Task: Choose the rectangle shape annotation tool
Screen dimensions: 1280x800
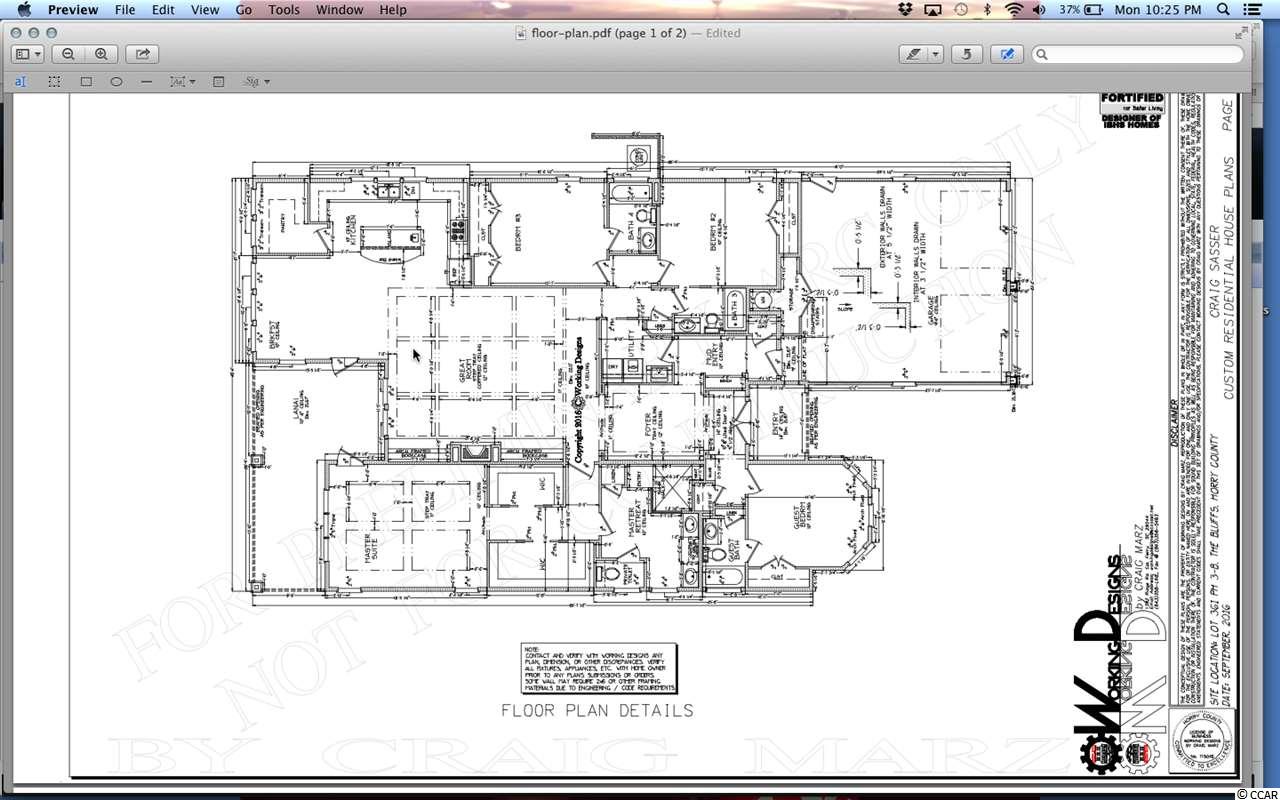Action: point(86,81)
